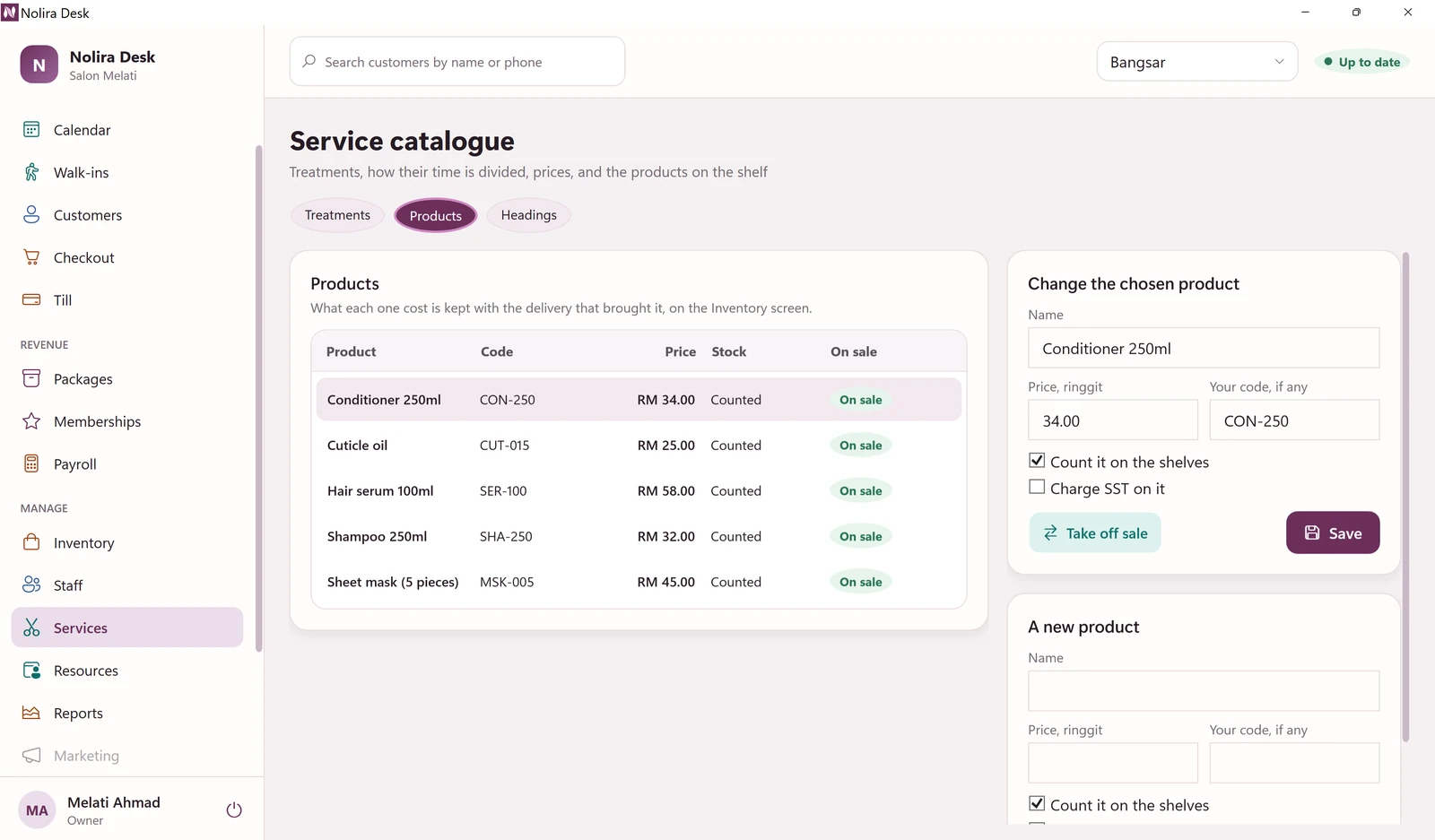
Task: Tick the Charge SST on it checkbox
Action: (x=1037, y=487)
